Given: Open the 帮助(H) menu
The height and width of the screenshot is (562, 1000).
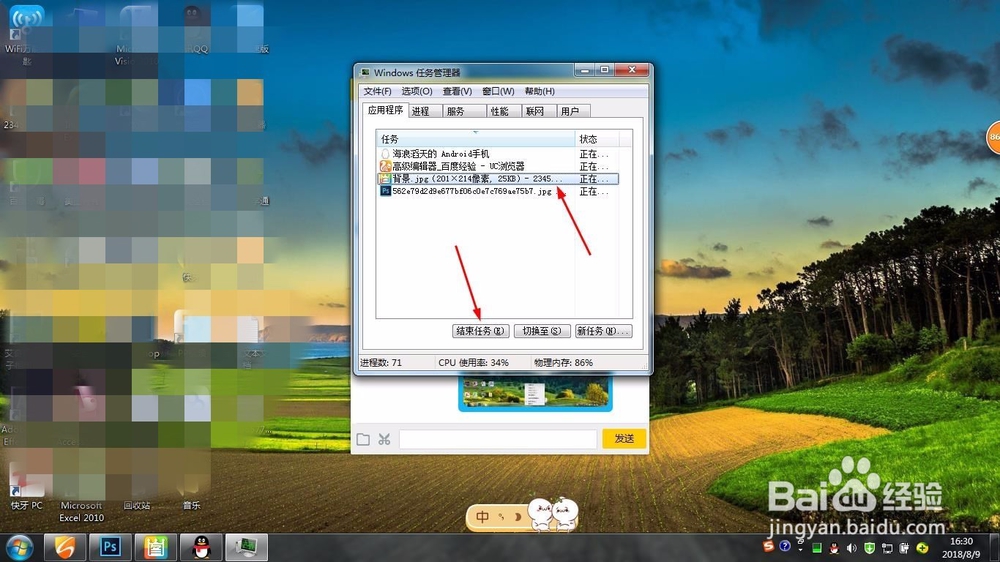Looking at the screenshot, I should [540, 91].
